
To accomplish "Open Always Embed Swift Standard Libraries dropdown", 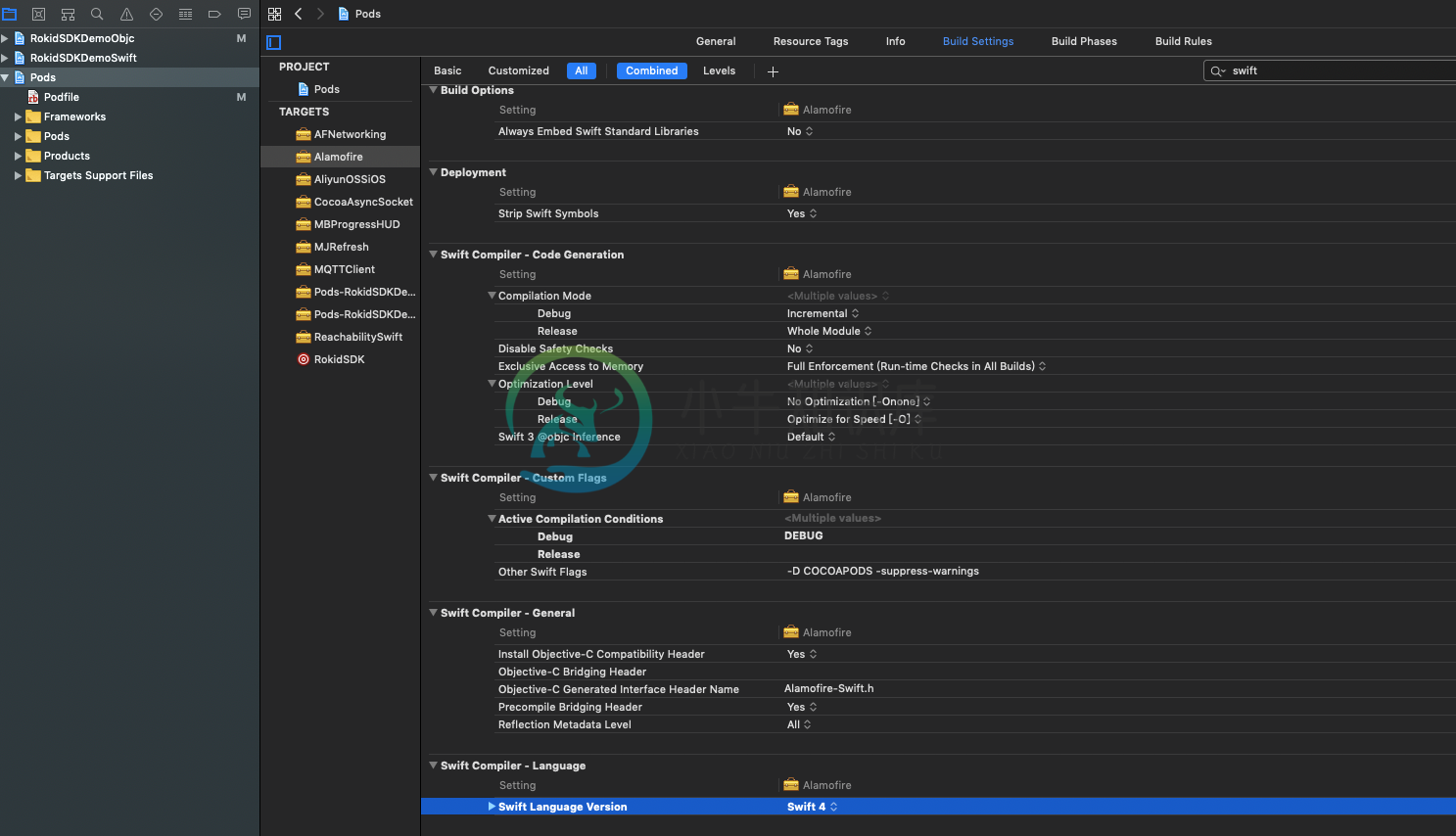I will point(800,131).
